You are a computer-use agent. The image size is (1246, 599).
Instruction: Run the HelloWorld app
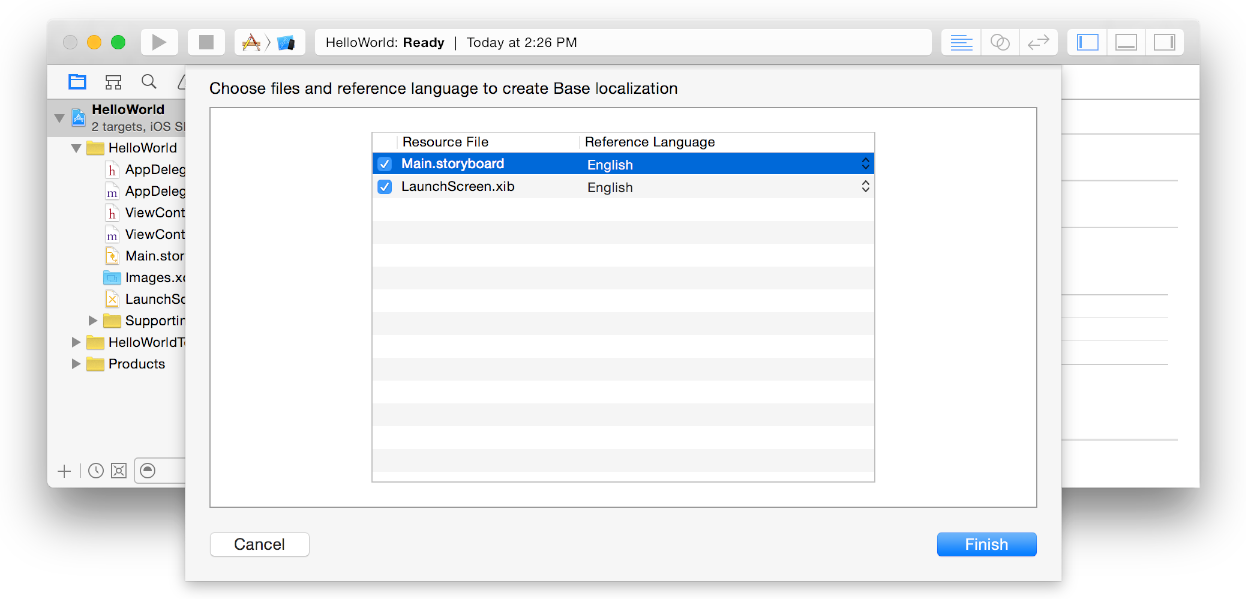(158, 41)
